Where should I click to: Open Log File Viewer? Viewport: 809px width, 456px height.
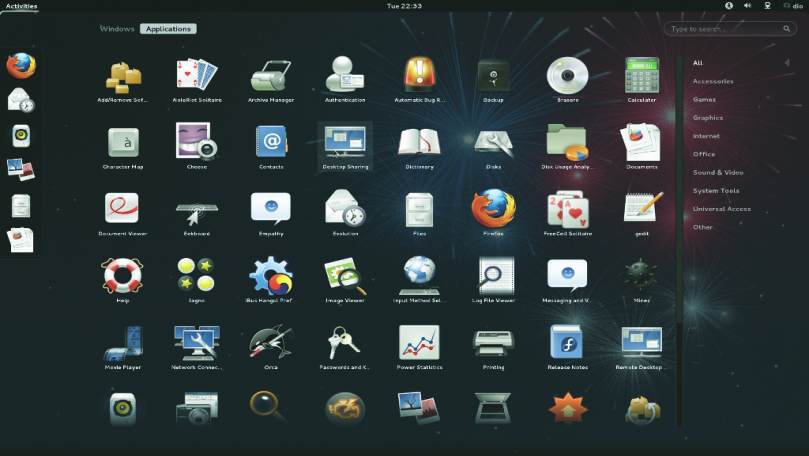pyautogui.click(x=493, y=275)
